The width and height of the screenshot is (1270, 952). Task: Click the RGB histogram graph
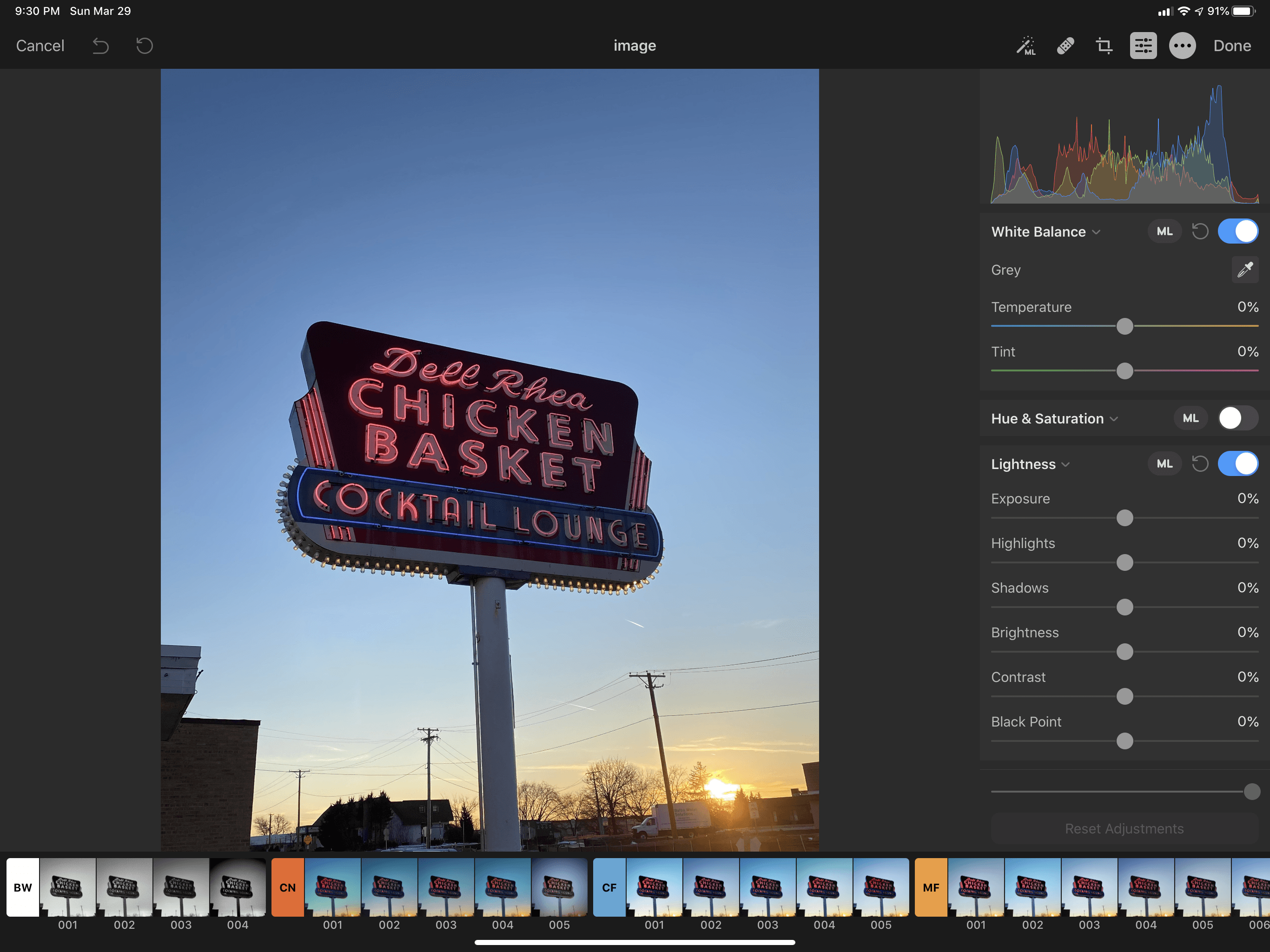1125,144
